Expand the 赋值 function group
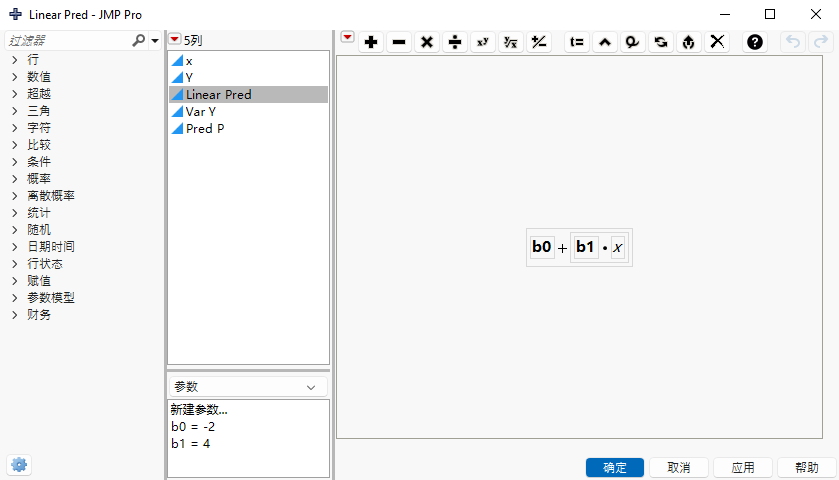 (15, 280)
